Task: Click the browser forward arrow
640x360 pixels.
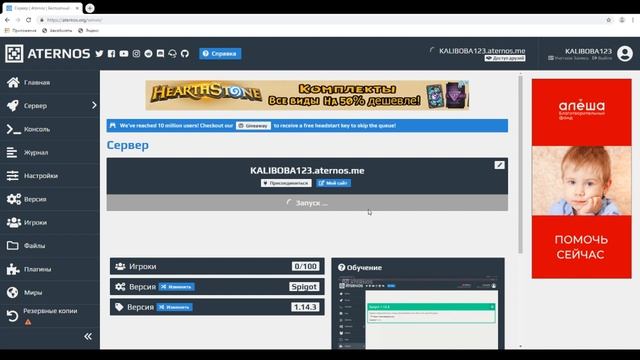Action: click(18, 20)
